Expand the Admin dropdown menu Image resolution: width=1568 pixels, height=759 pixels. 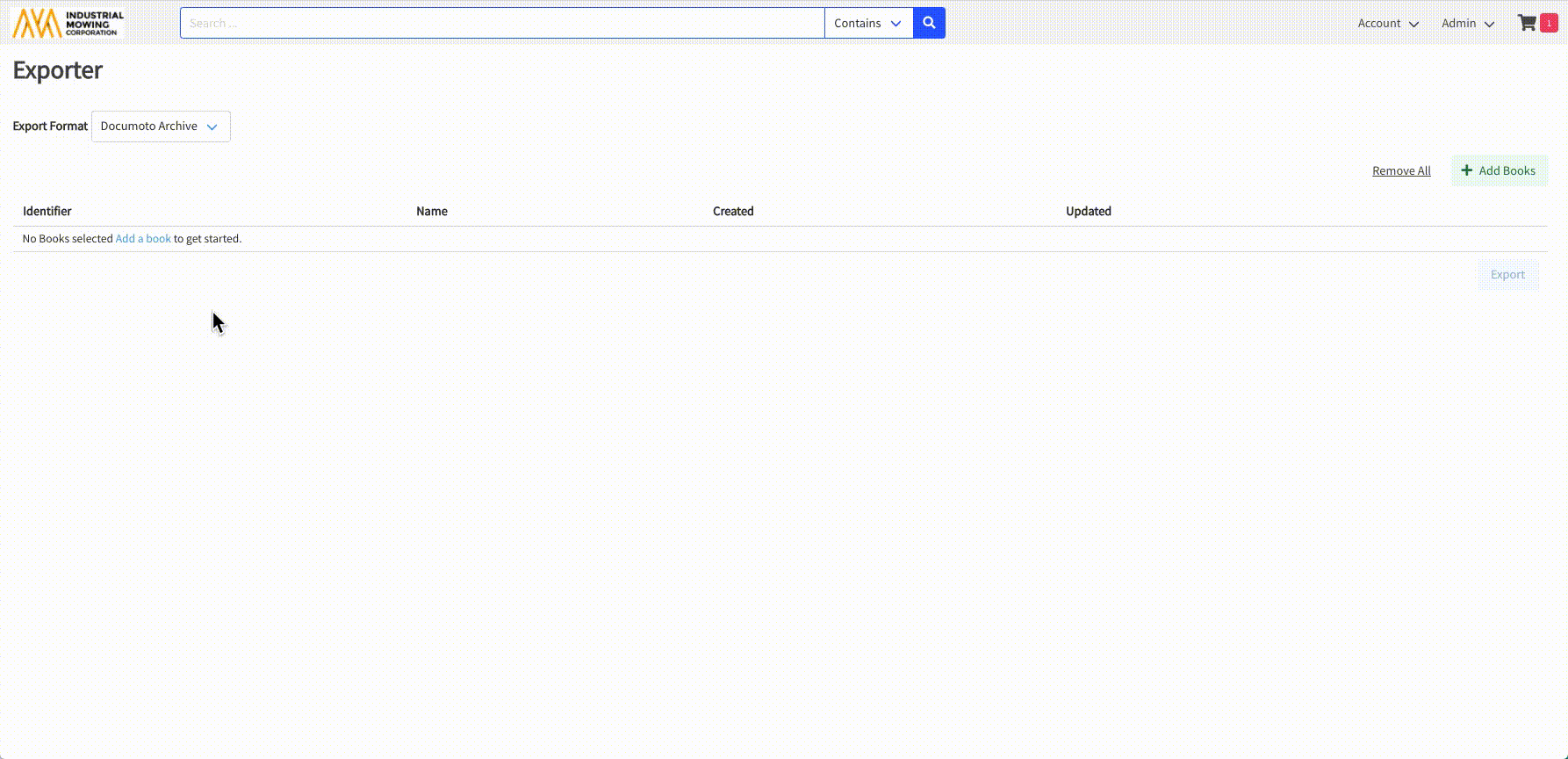point(1467,24)
